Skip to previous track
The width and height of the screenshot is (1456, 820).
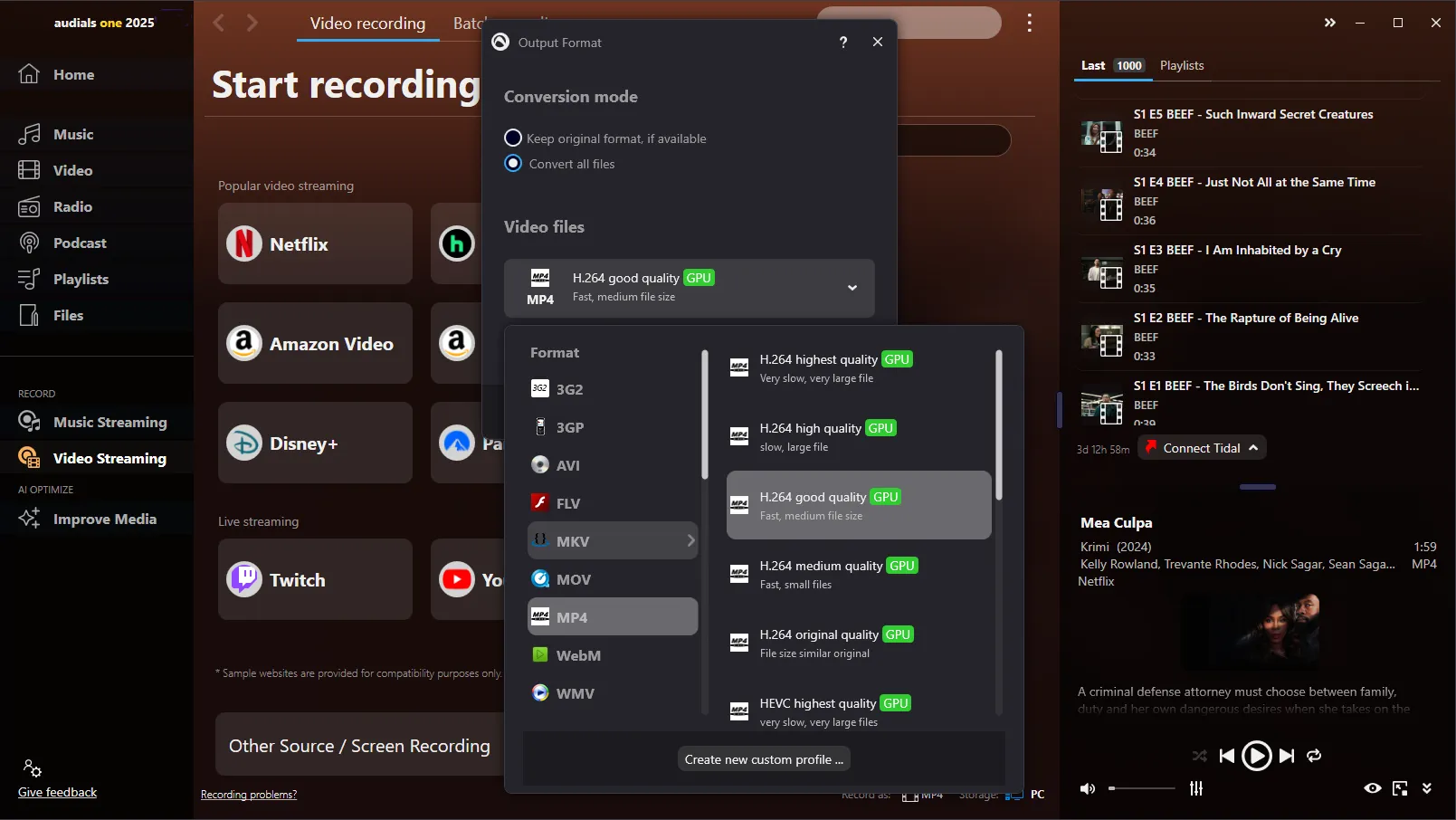1227,756
